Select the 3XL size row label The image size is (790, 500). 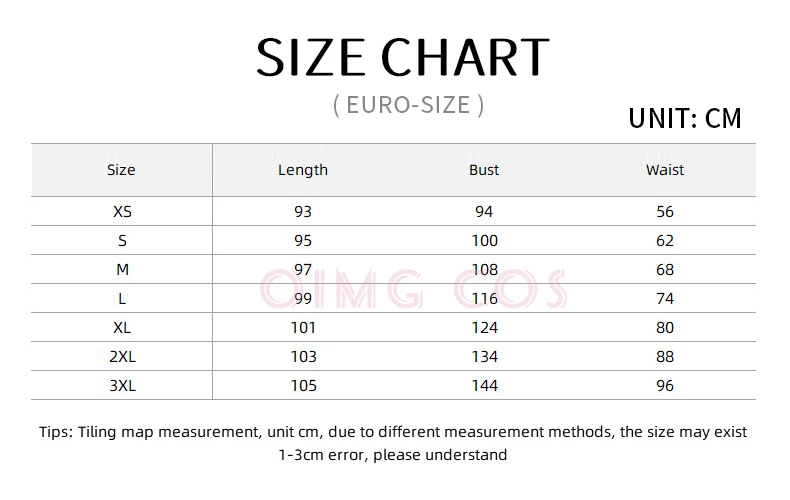click(x=122, y=386)
